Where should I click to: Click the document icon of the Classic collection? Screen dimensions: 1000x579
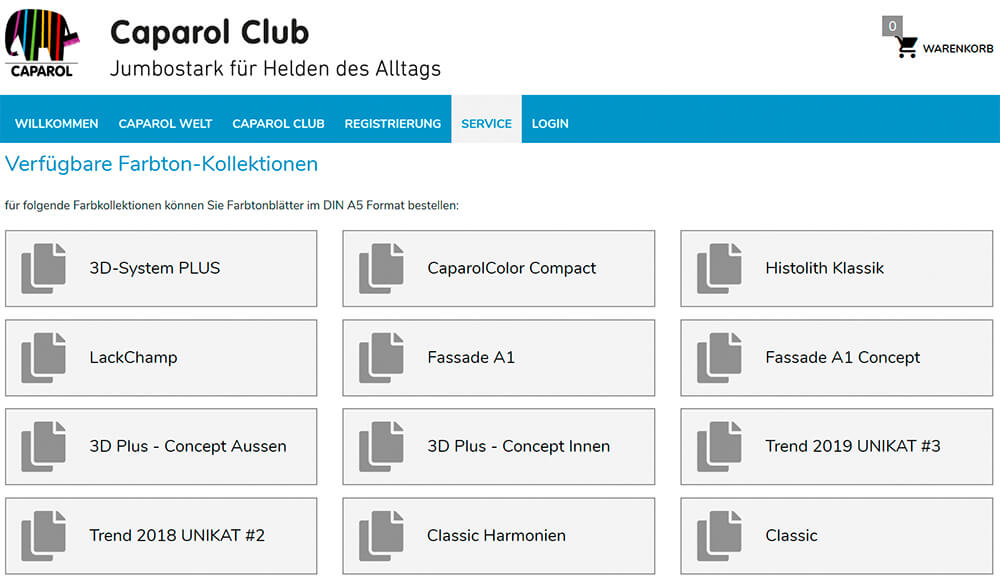coord(719,536)
